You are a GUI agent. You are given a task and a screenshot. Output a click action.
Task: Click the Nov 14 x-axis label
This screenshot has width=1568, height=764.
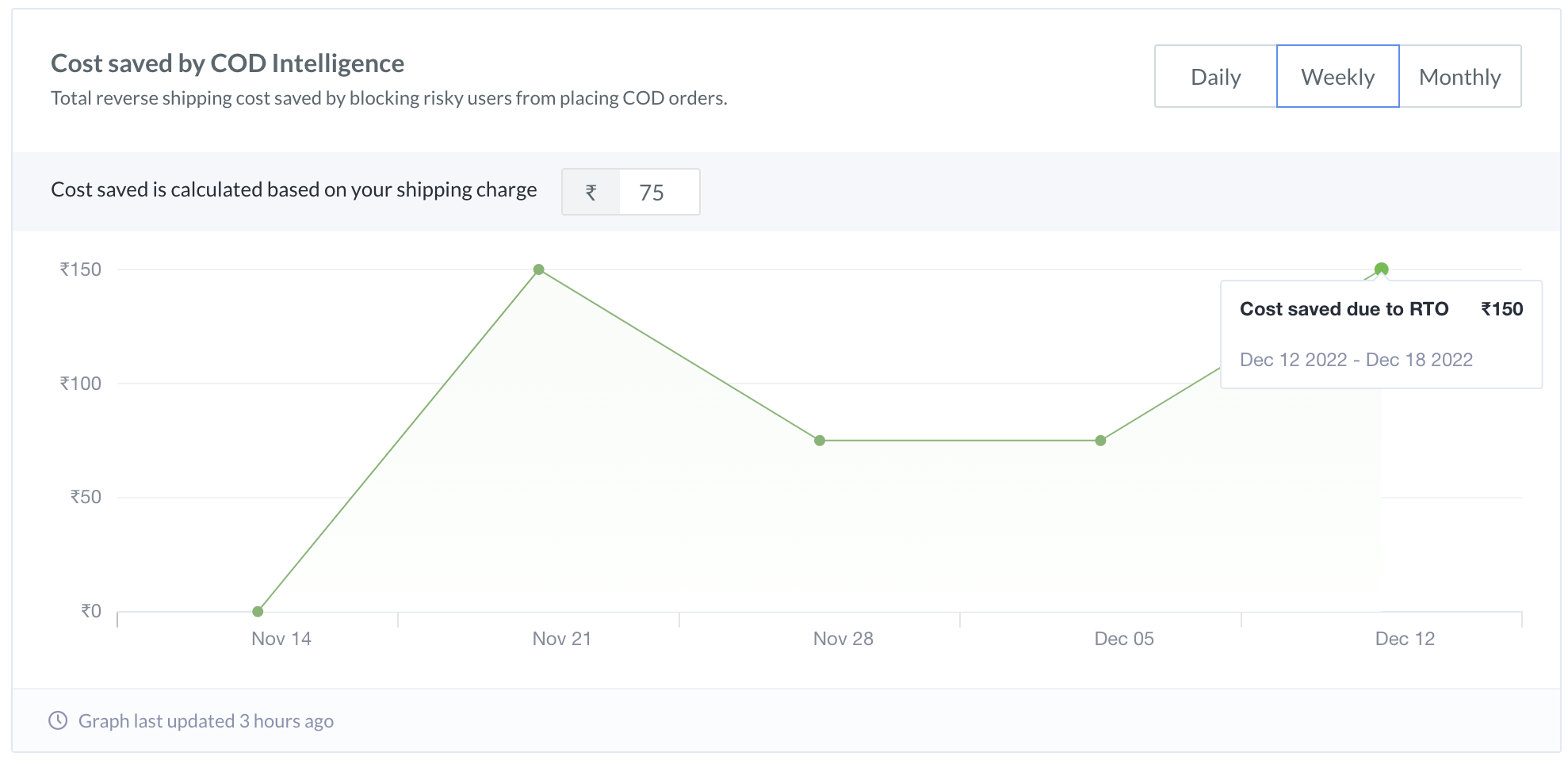pos(281,639)
